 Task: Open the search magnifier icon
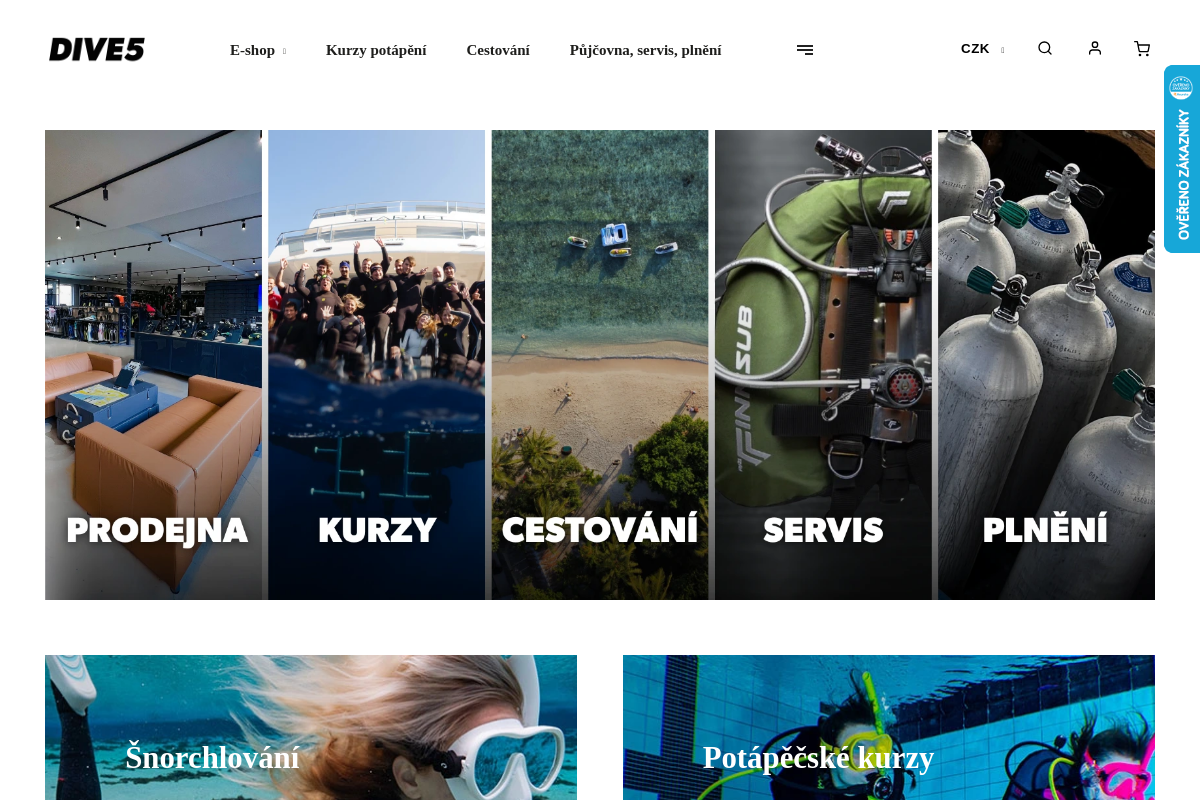1044,48
